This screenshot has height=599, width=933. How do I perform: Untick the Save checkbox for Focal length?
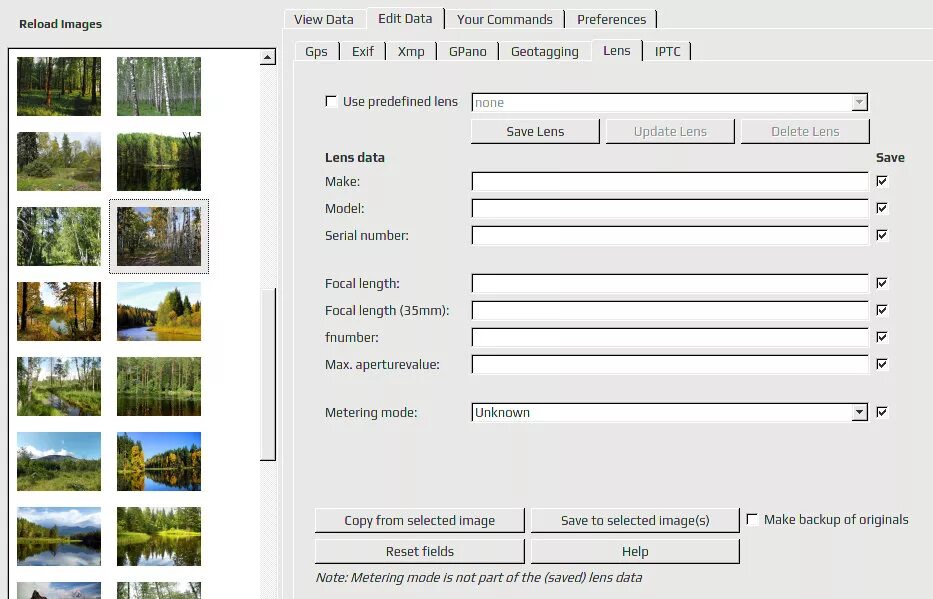pos(882,283)
